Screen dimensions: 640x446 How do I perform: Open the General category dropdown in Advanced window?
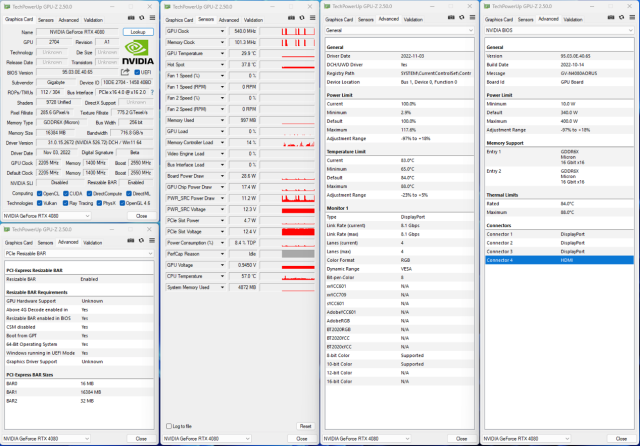399,30
